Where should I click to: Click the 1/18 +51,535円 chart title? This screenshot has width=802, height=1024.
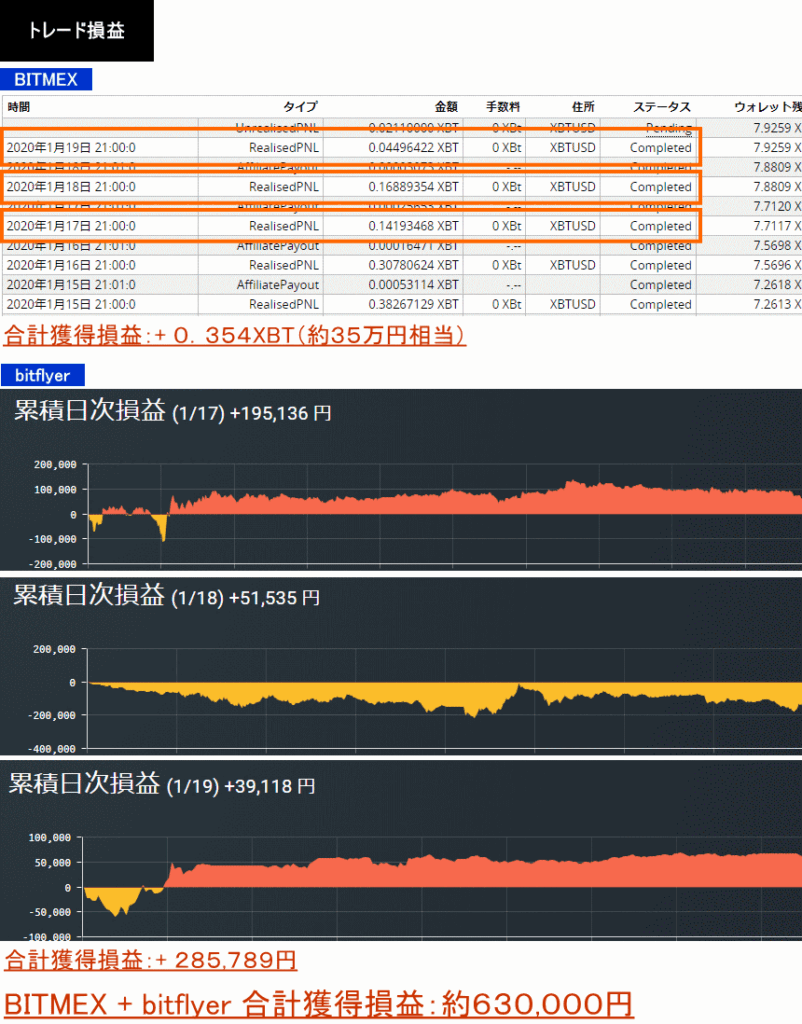click(x=166, y=596)
